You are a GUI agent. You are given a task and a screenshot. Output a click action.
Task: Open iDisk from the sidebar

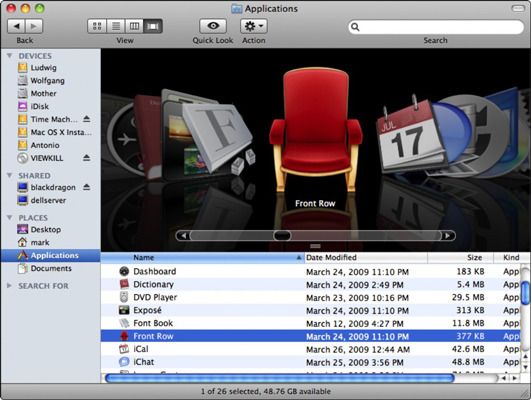(33, 106)
